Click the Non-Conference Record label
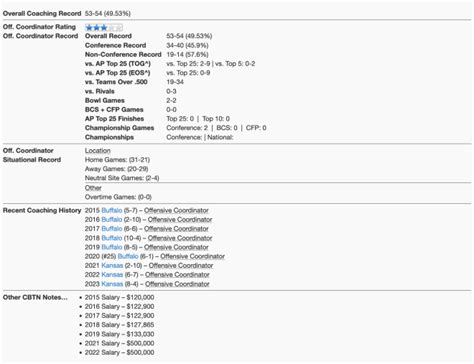The width and height of the screenshot is (474, 364). coord(123,54)
